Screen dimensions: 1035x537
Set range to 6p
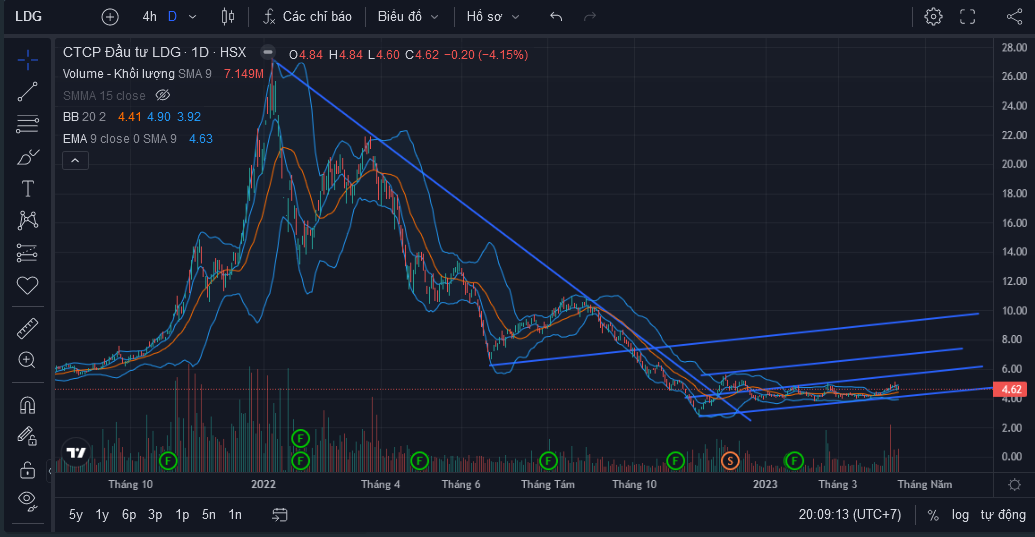point(129,515)
